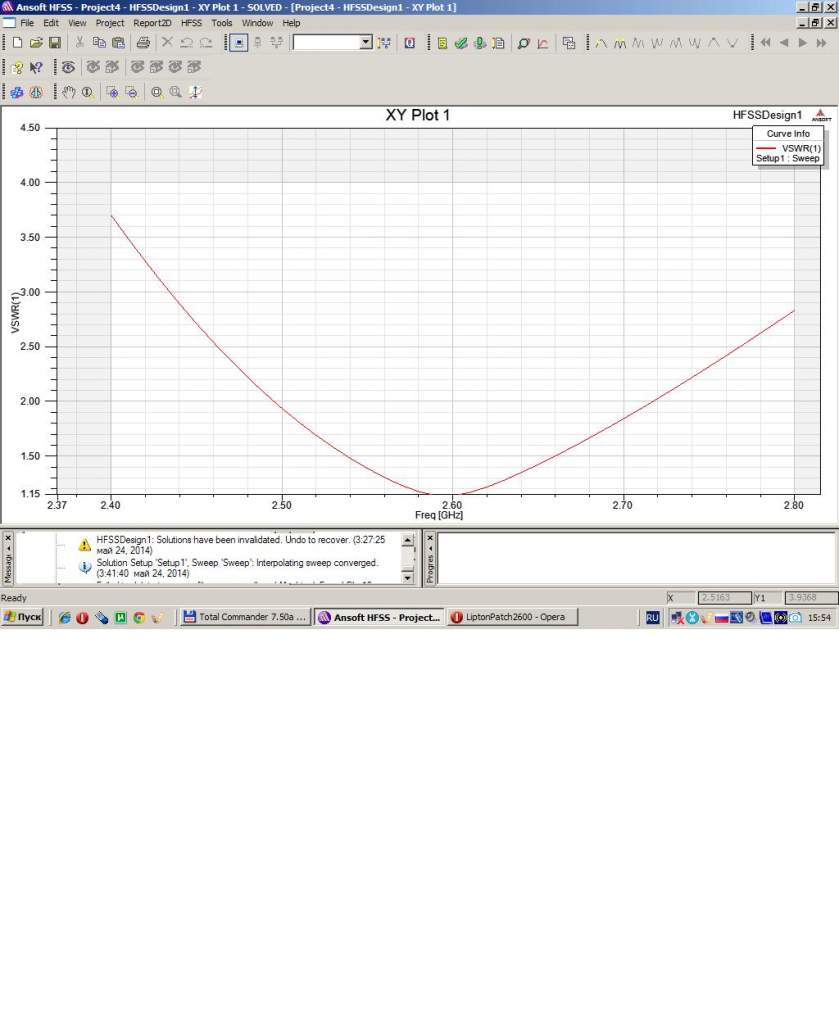
Task: Click the yellow Add Solution Setup icon
Action: [442, 43]
